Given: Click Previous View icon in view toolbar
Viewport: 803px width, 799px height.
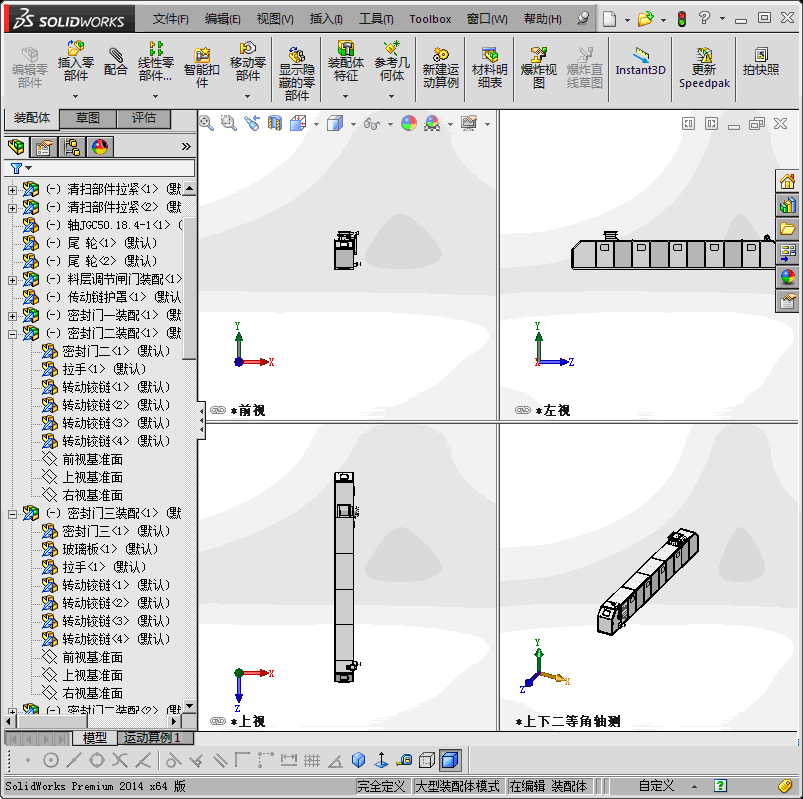Looking at the screenshot, I should tap(251, 123).
